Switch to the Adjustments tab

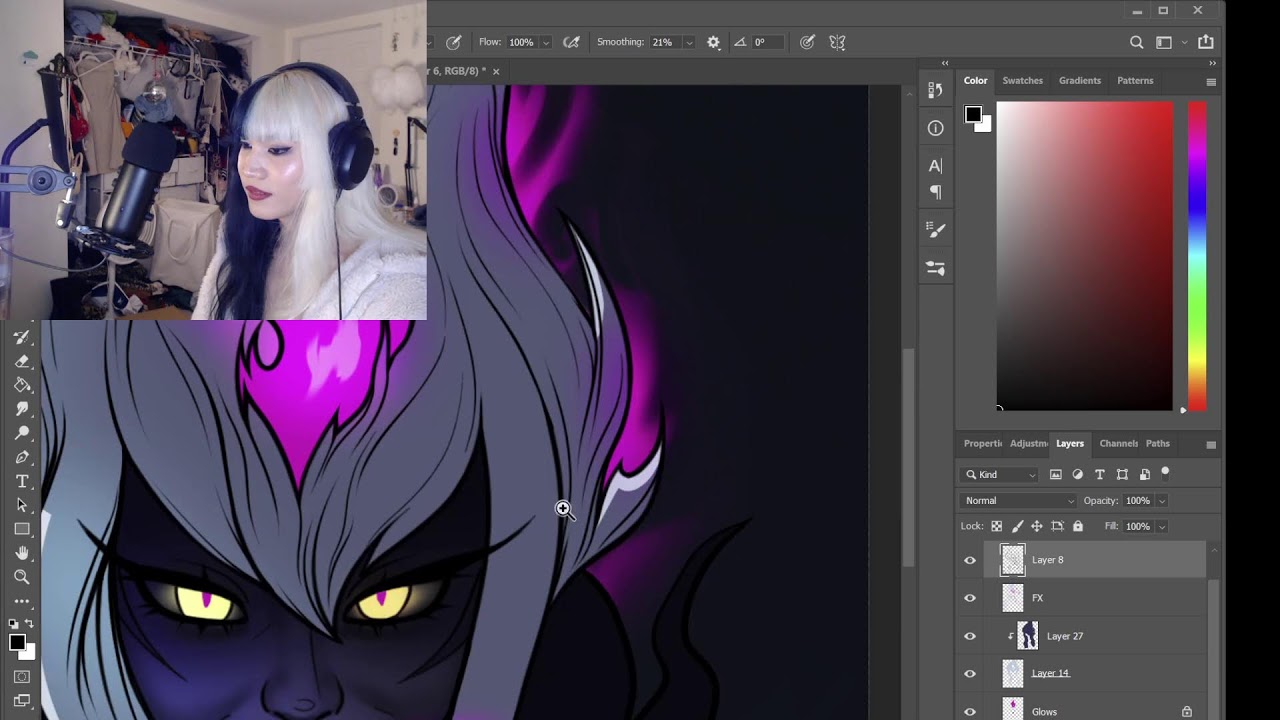(1029, 443)
